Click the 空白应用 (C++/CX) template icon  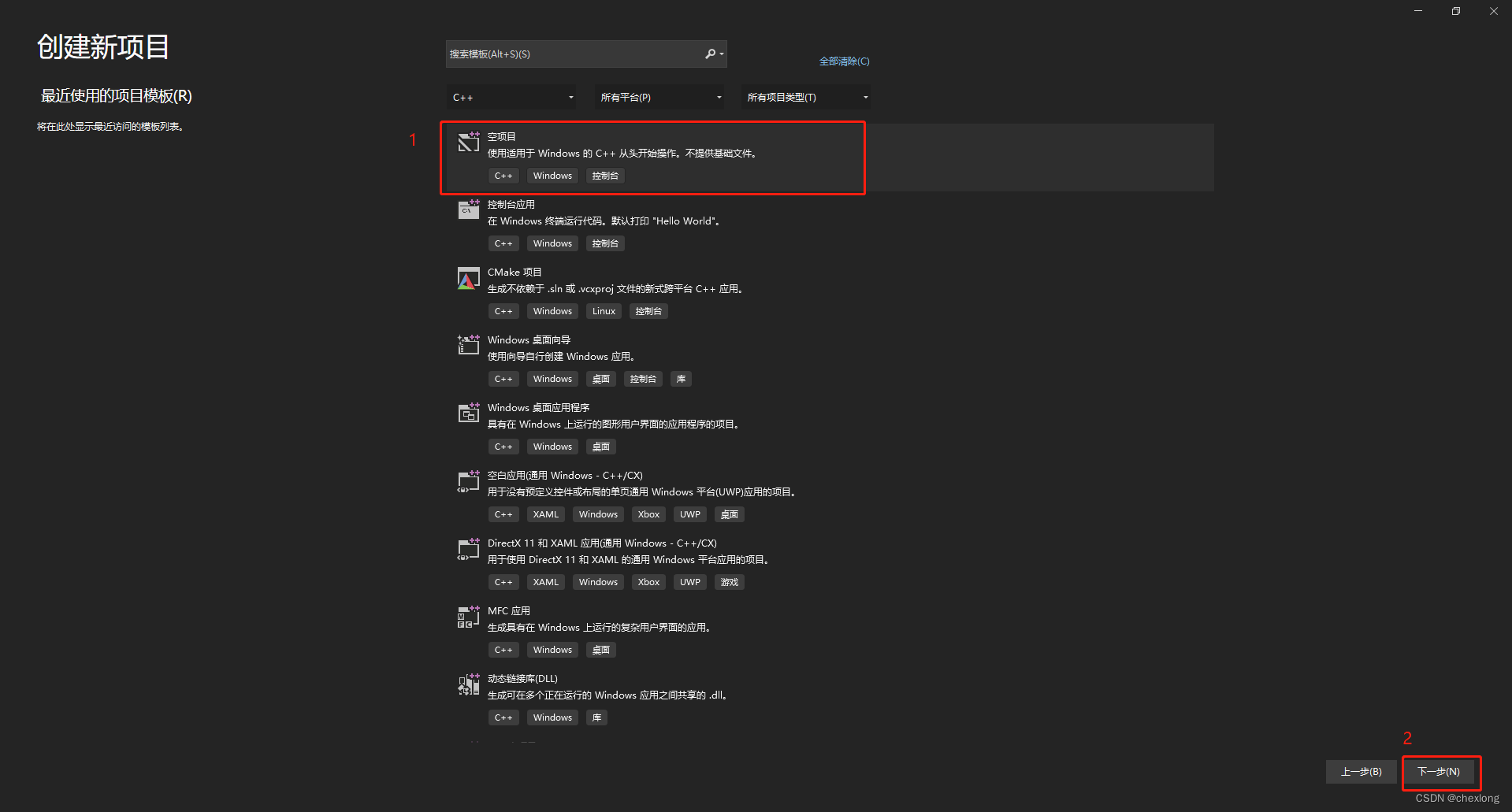(469, 480)
